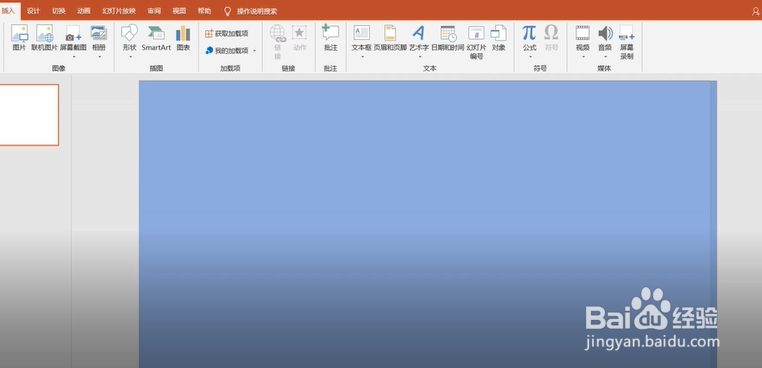Open the Slide Show (幻灯片放映) tab
The width and height of the screenshot is (762, 368).
(119, 11)
